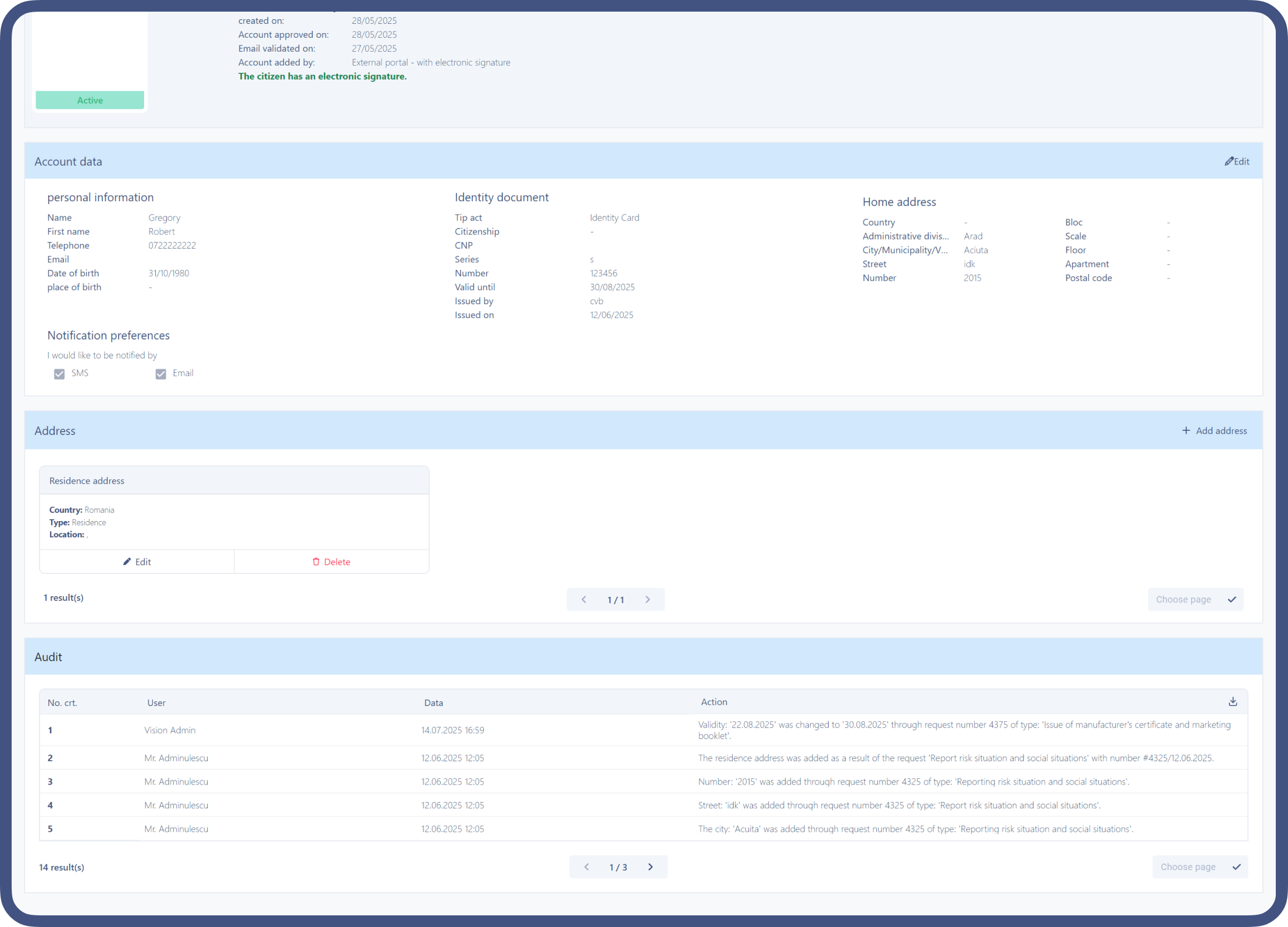The width and height of the screenshot is (1288, 927).
Task: Click the Active status badge
Action: click(x=90, y=100)
